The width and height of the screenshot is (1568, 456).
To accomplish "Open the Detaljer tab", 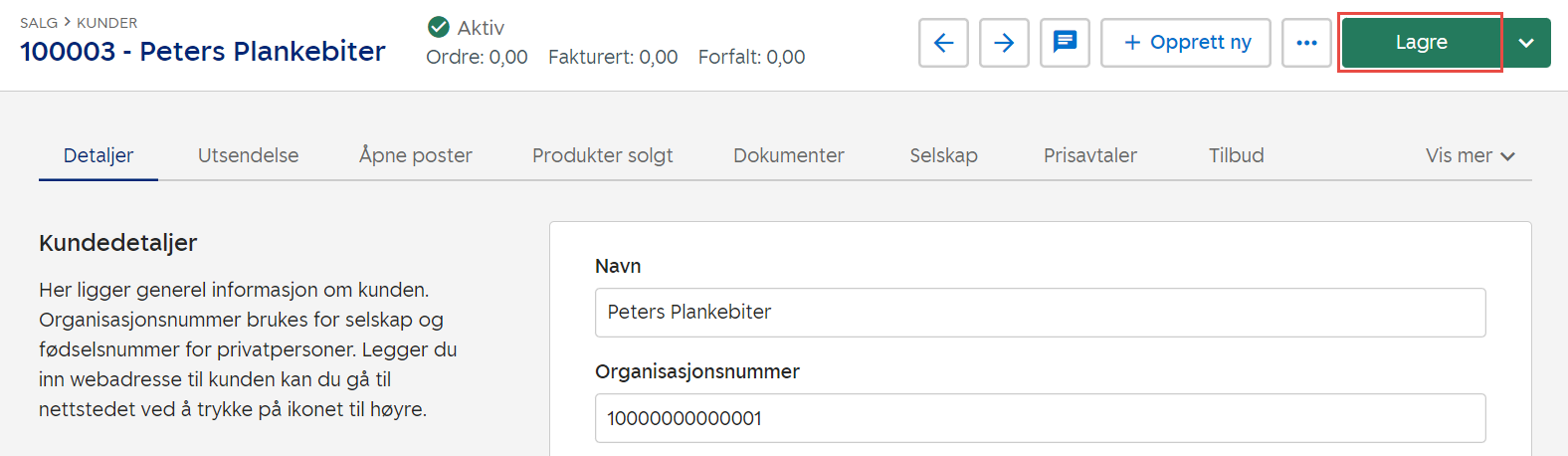I will coord(98,155).
